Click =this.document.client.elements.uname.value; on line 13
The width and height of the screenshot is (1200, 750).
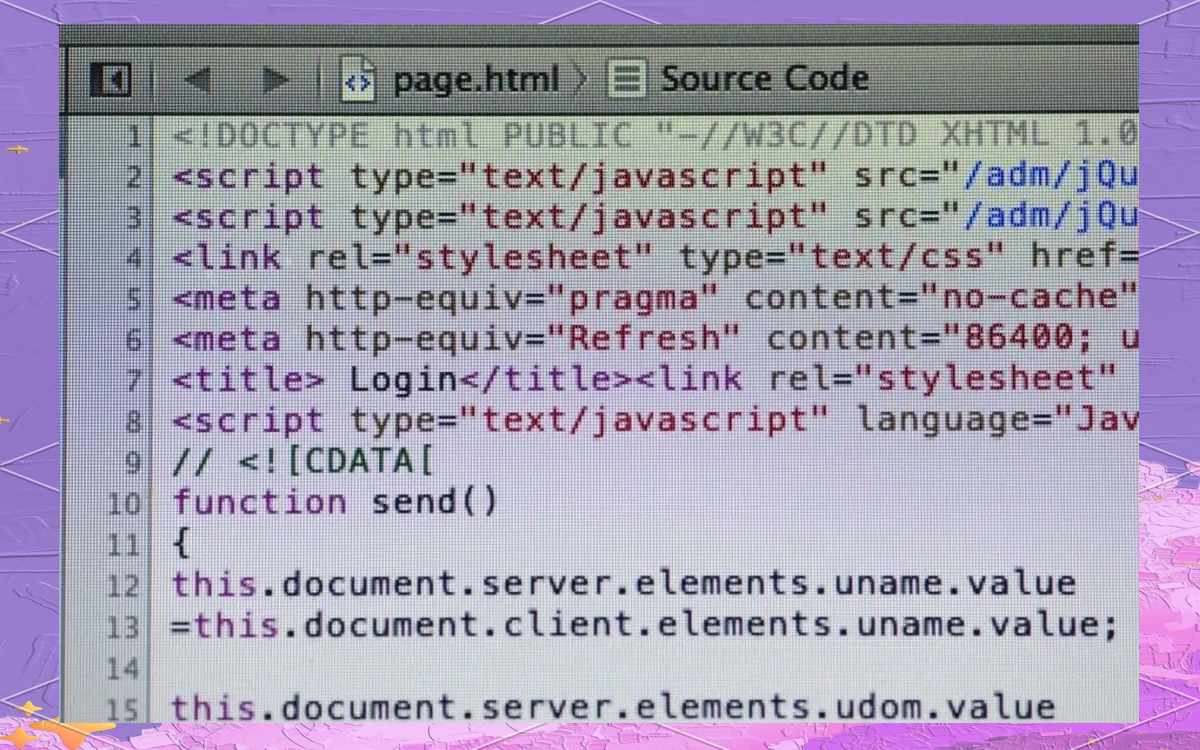[645, 625]
